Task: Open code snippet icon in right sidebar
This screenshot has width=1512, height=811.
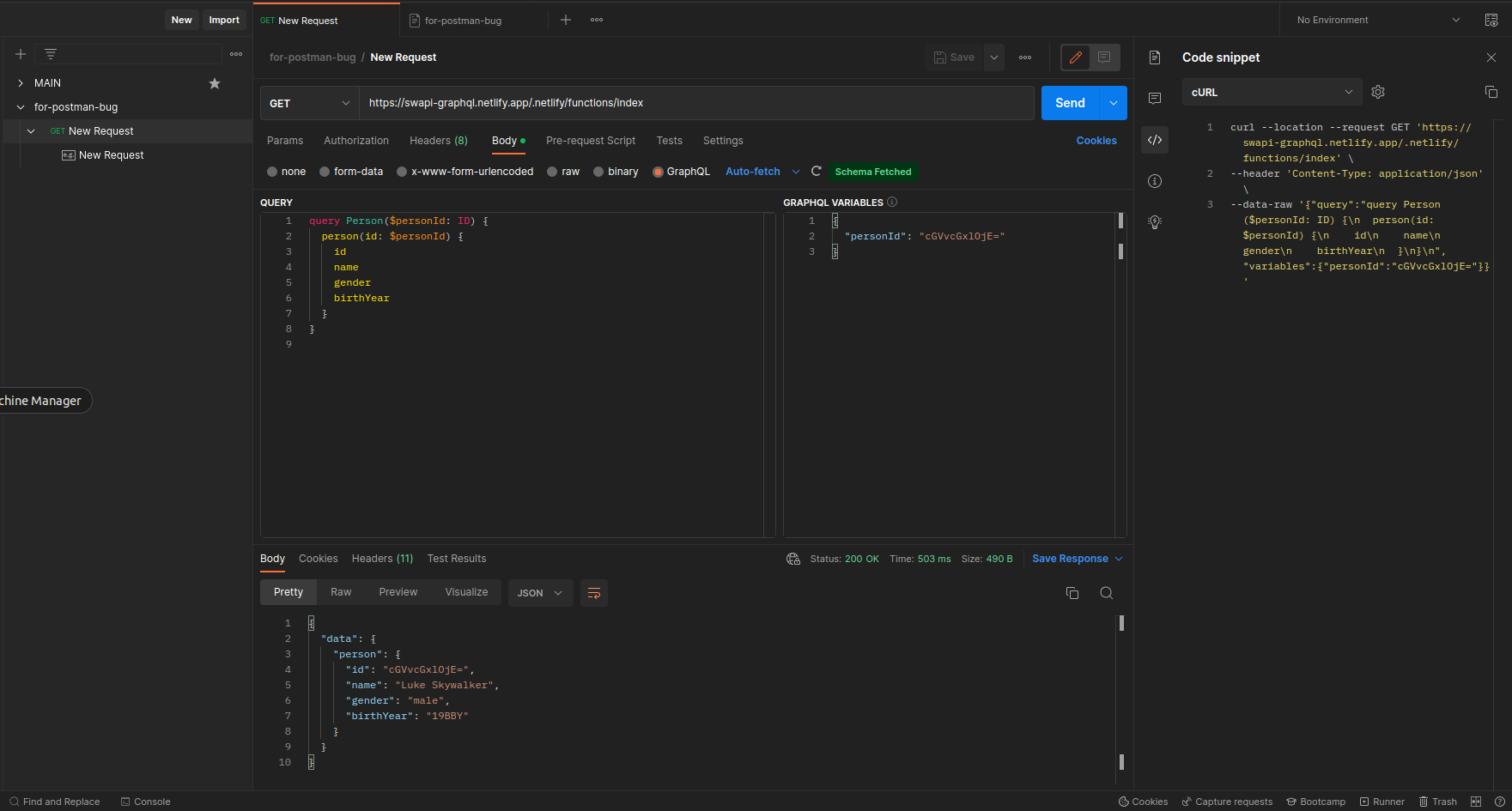Action: (x=1155, y=140)
